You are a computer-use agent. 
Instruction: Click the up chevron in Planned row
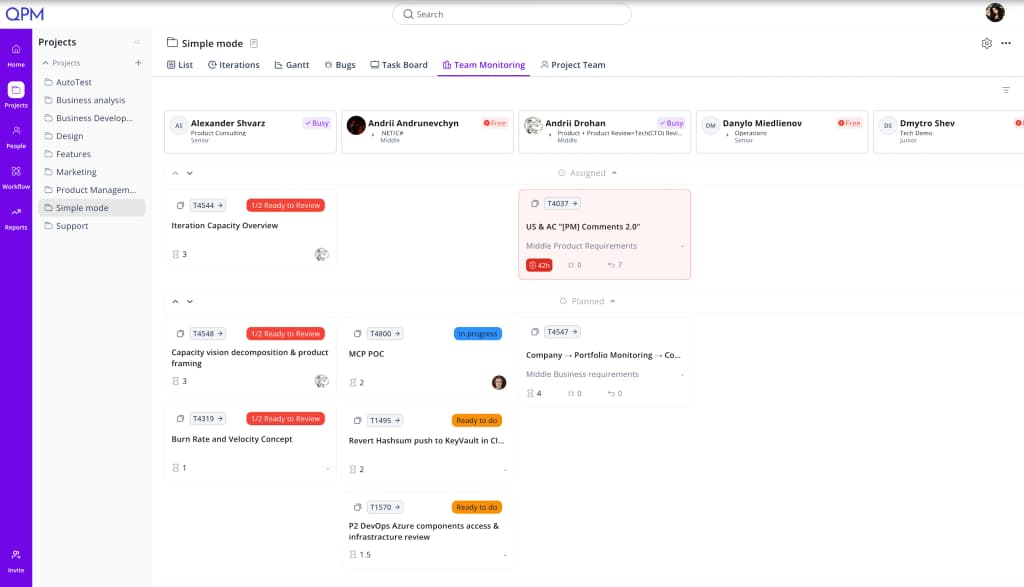(x=175, y=302)
